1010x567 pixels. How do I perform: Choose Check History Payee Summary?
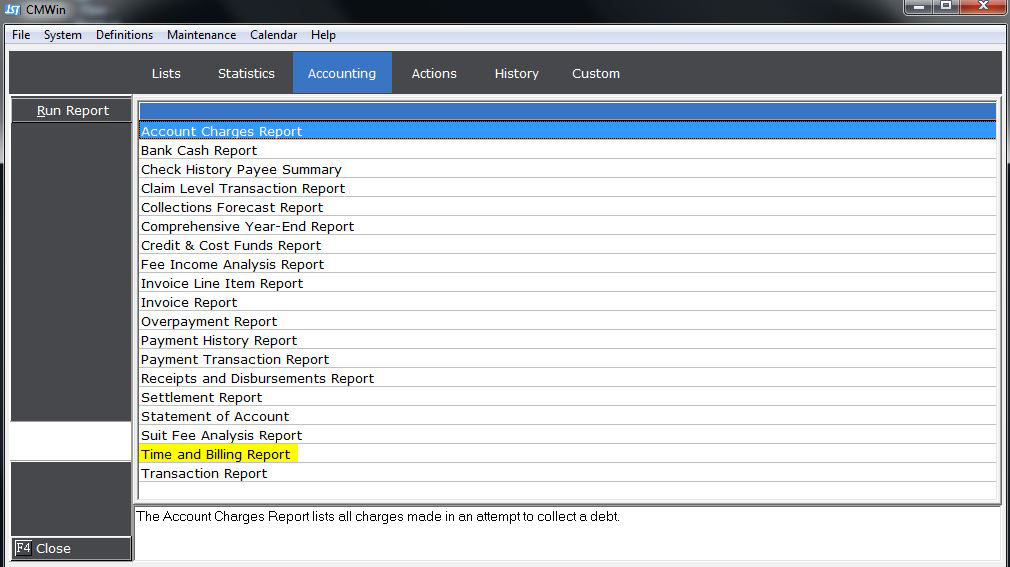pyautogui.click(x=241, y=170)
